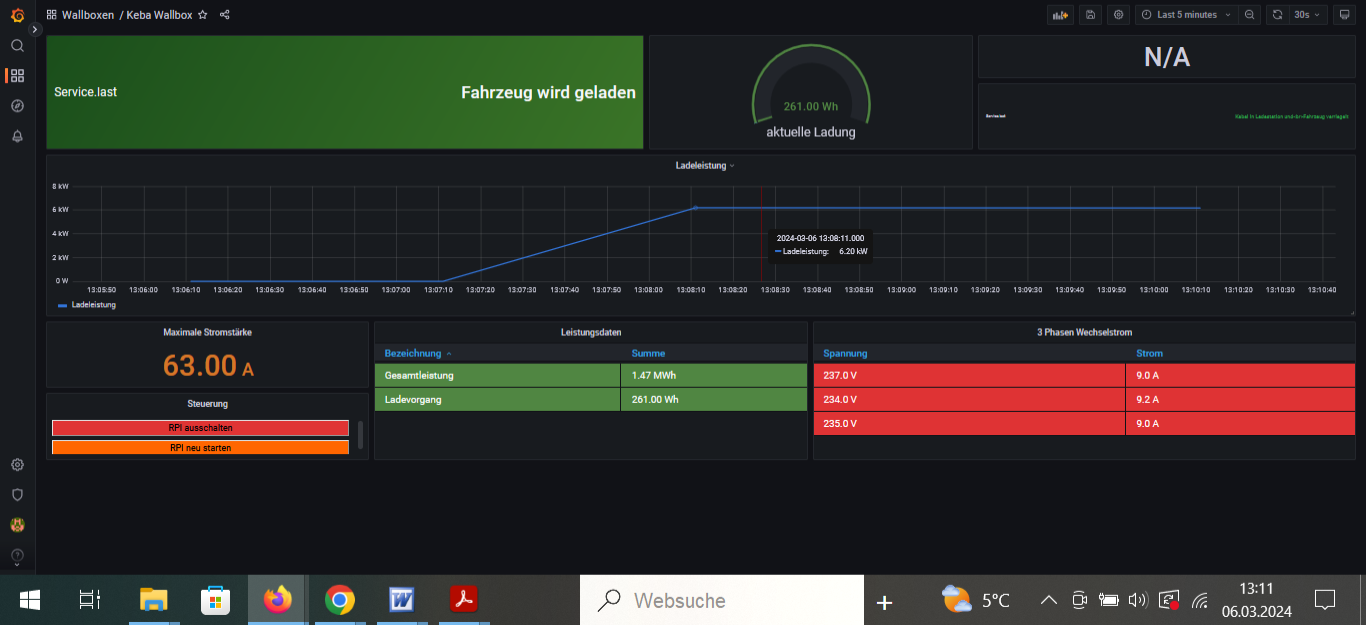This screenshot has height=625, width=1366.
Task: Zoom out the time range
Action: (1249, 15)
